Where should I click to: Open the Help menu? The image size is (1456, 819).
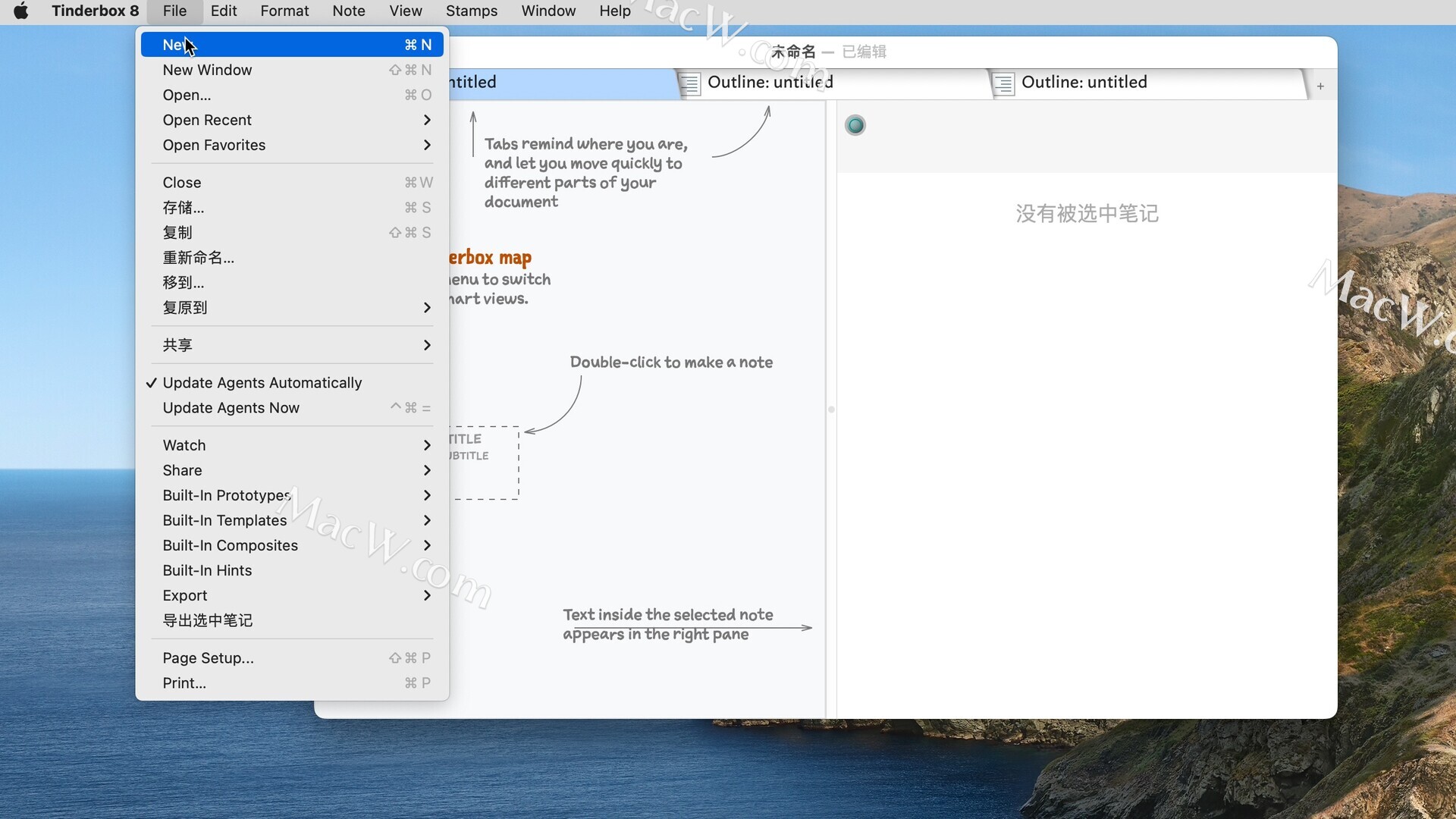tap(615, 11)
